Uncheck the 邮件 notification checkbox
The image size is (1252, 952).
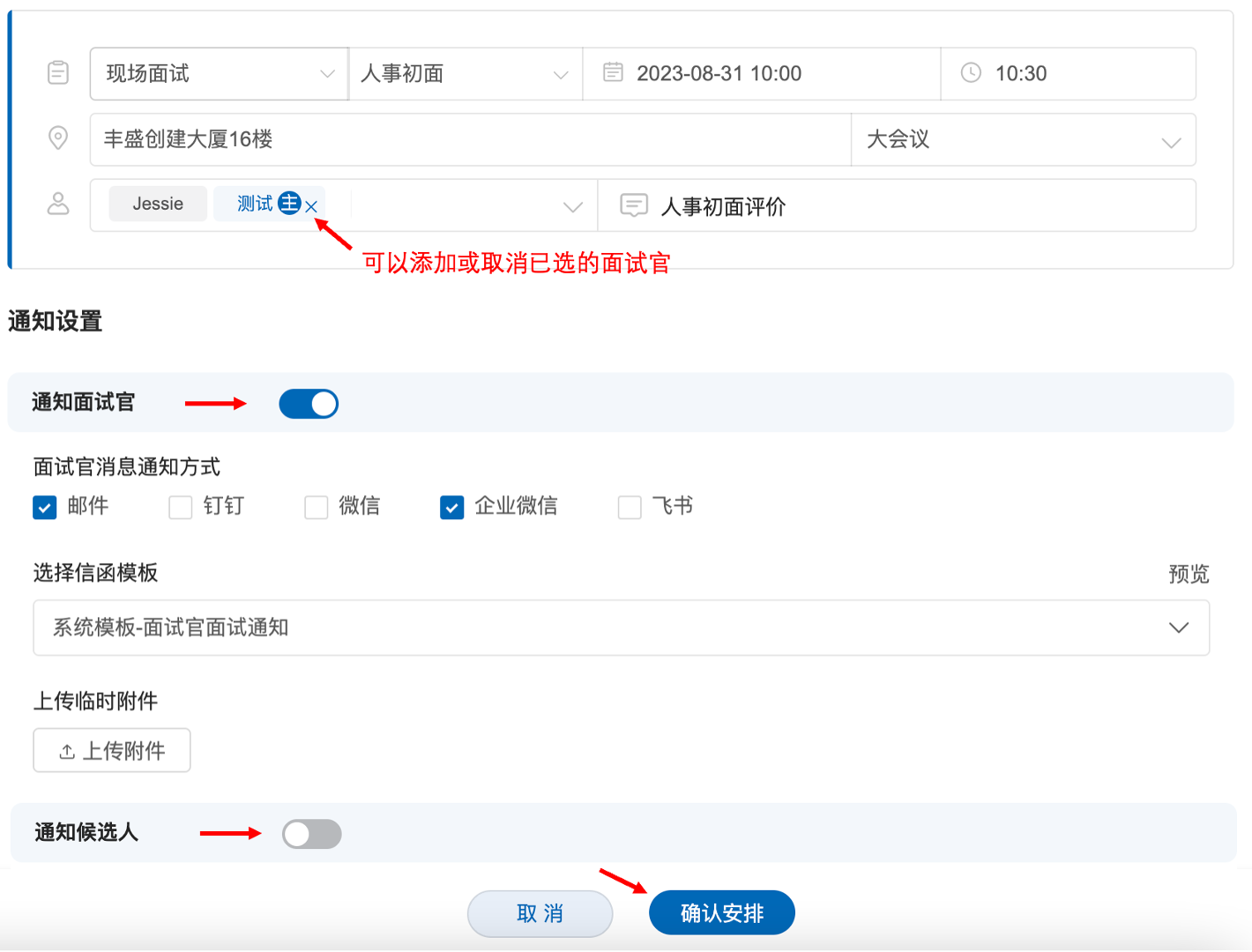tap(45, 507)
